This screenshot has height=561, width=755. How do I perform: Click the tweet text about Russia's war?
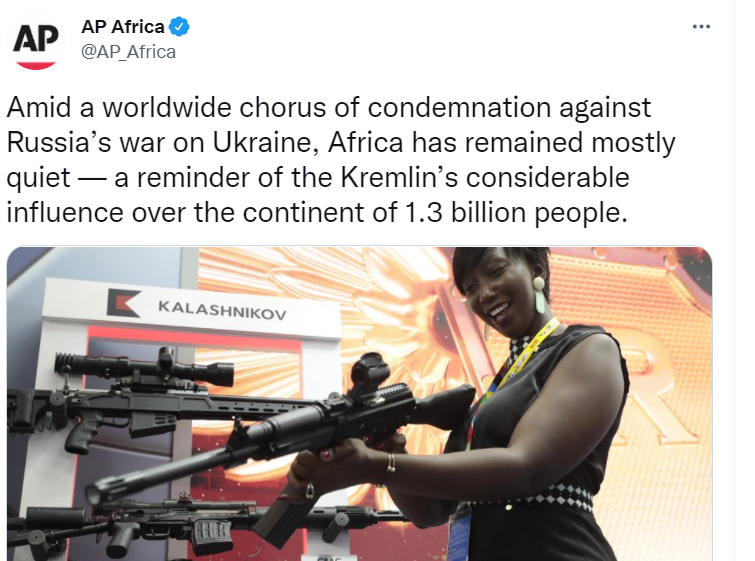pos(340,160)
